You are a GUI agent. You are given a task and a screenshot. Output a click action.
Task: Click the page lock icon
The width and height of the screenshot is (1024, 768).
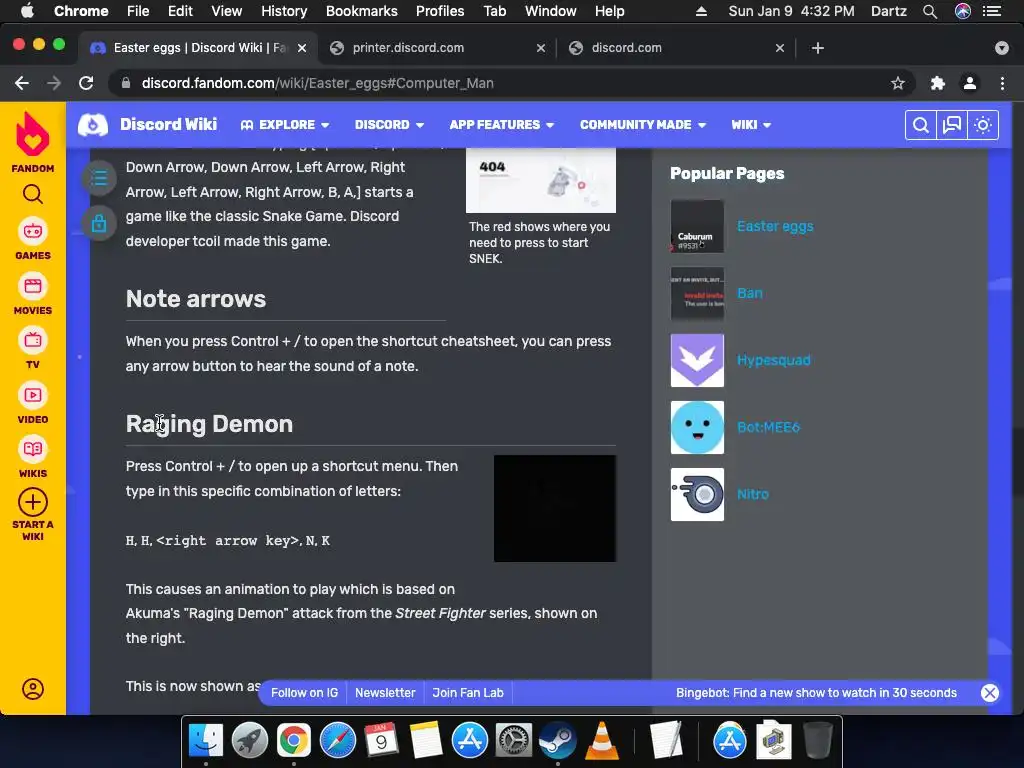(x=99, y=223)
